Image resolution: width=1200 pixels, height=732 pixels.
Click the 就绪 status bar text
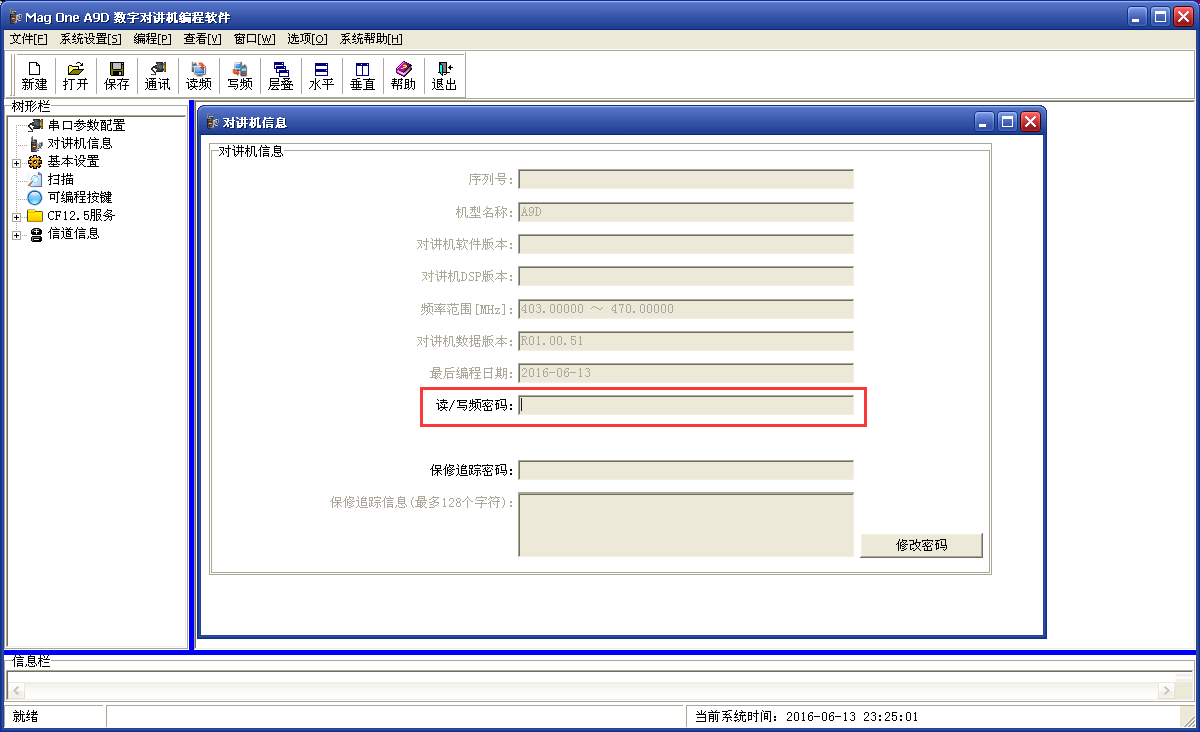tap(26, 716)
